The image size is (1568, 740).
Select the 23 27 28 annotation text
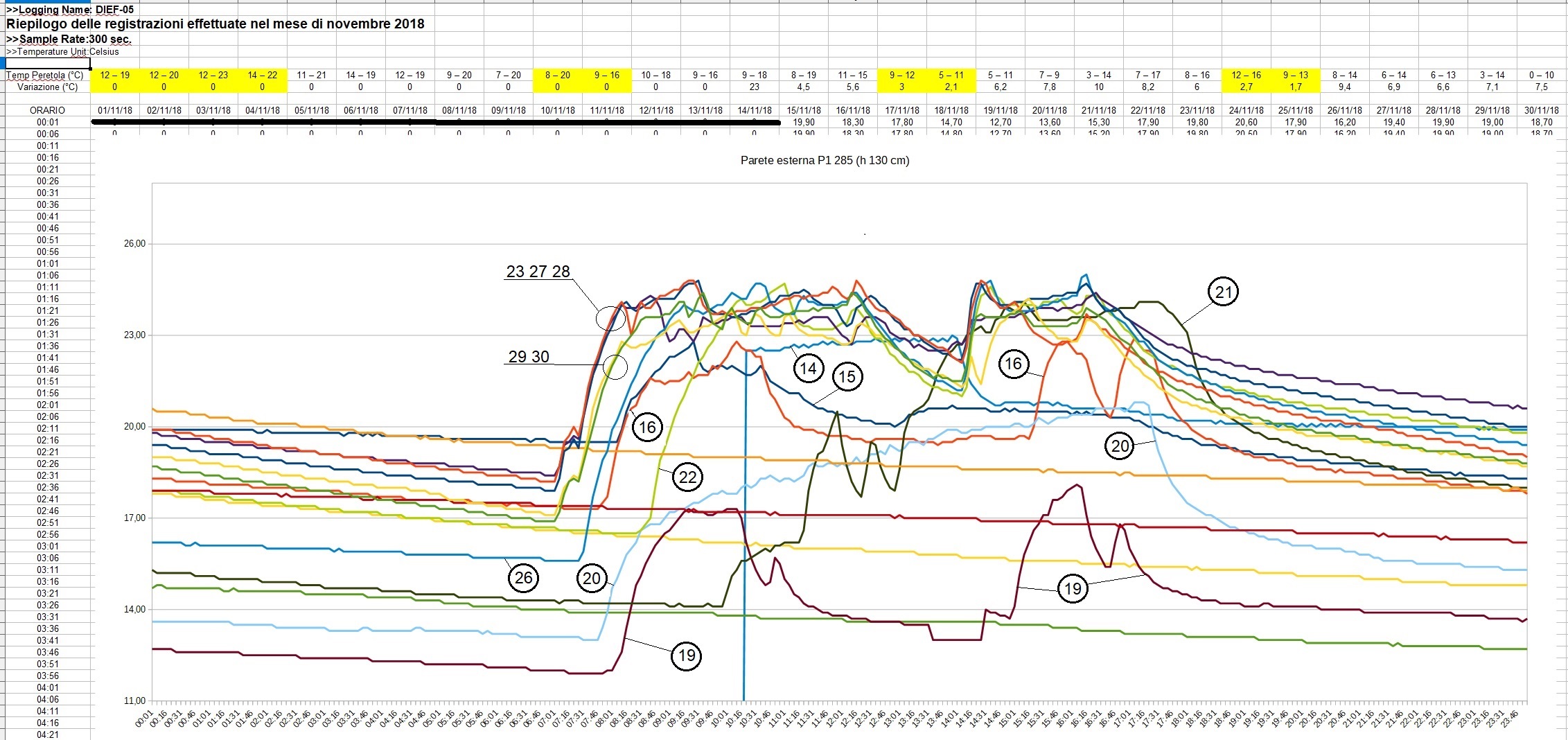538,272
